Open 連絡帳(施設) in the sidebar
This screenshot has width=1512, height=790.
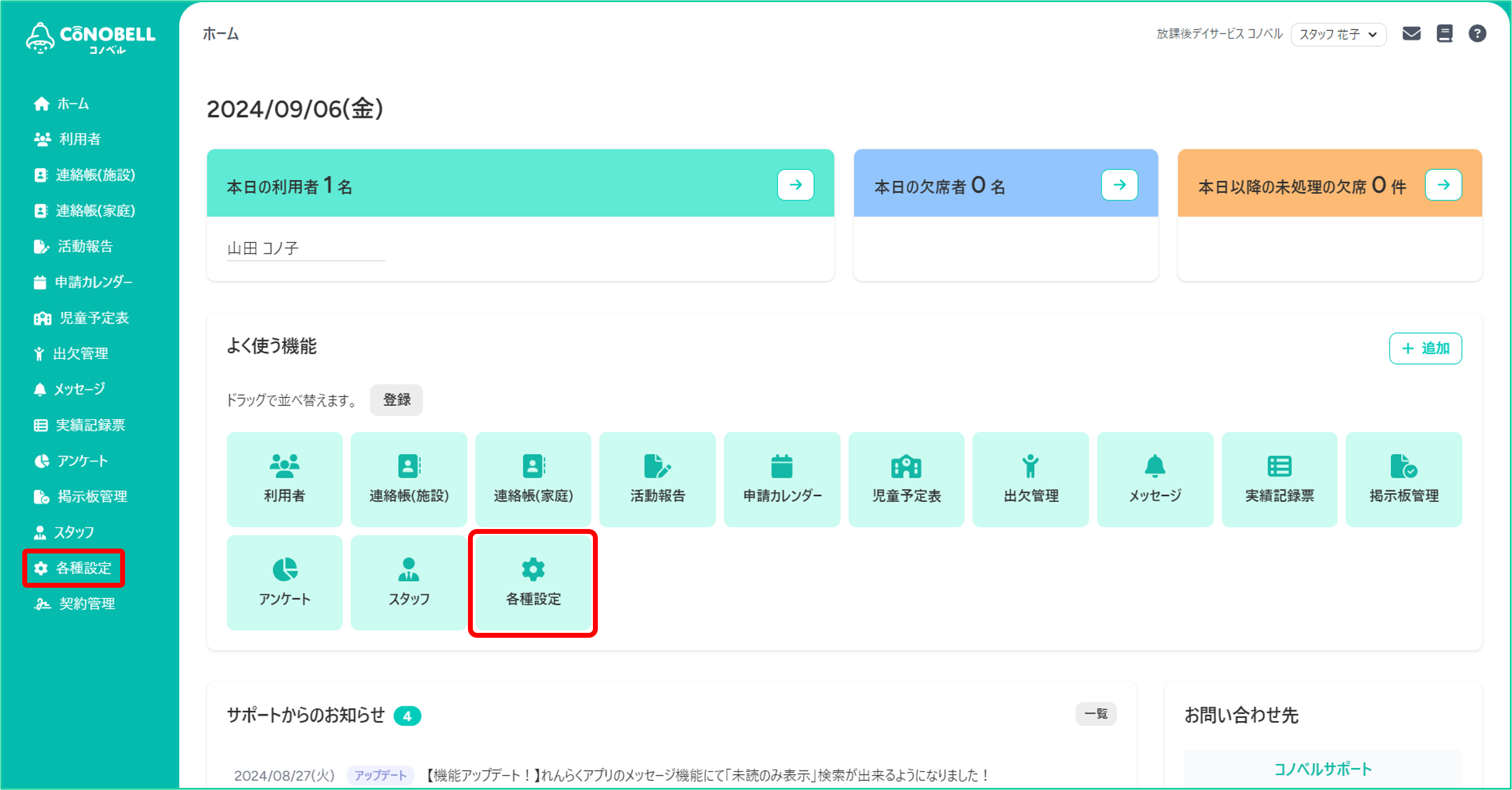85,175
